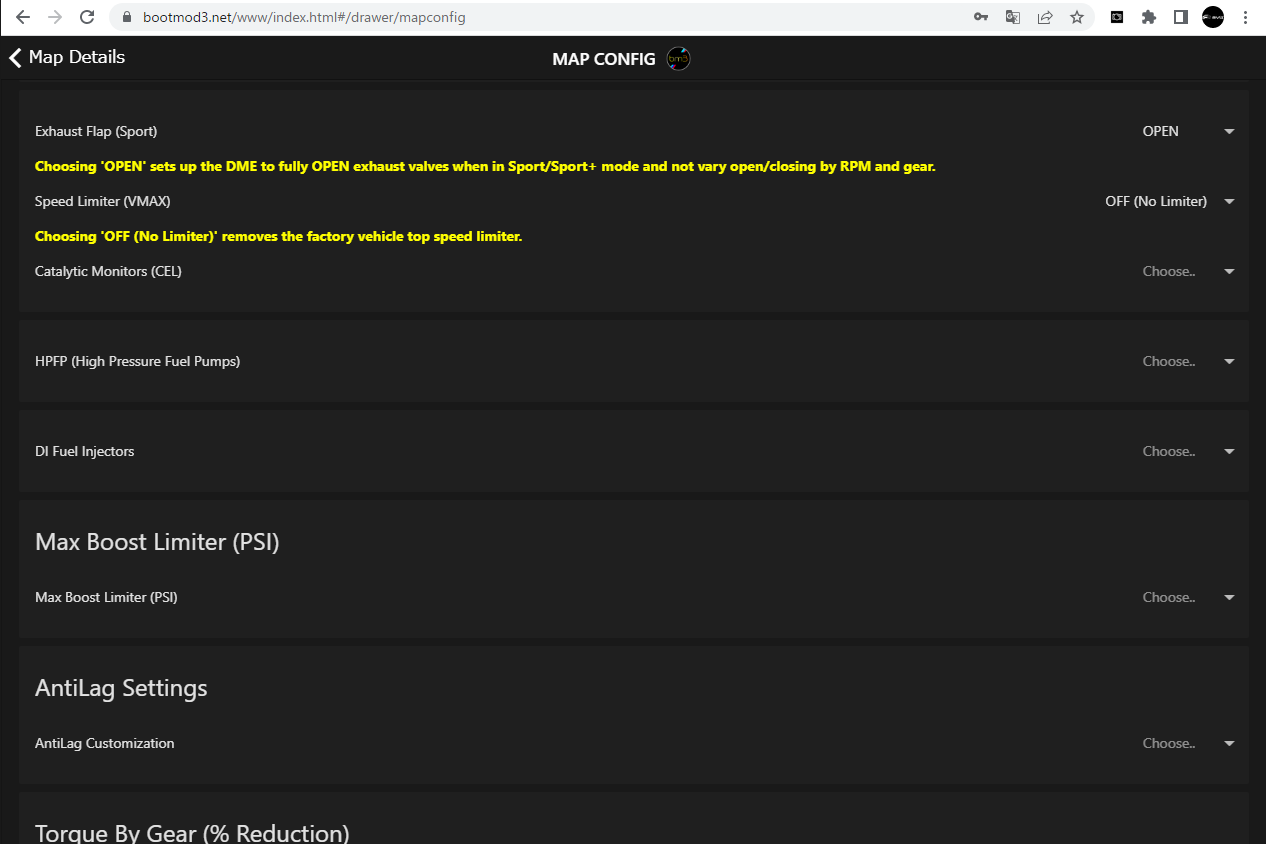The image size is (1266, 844).
Task: Click the screenshot extension icon
Action: pyautogui.click(x=1117, y=17)
